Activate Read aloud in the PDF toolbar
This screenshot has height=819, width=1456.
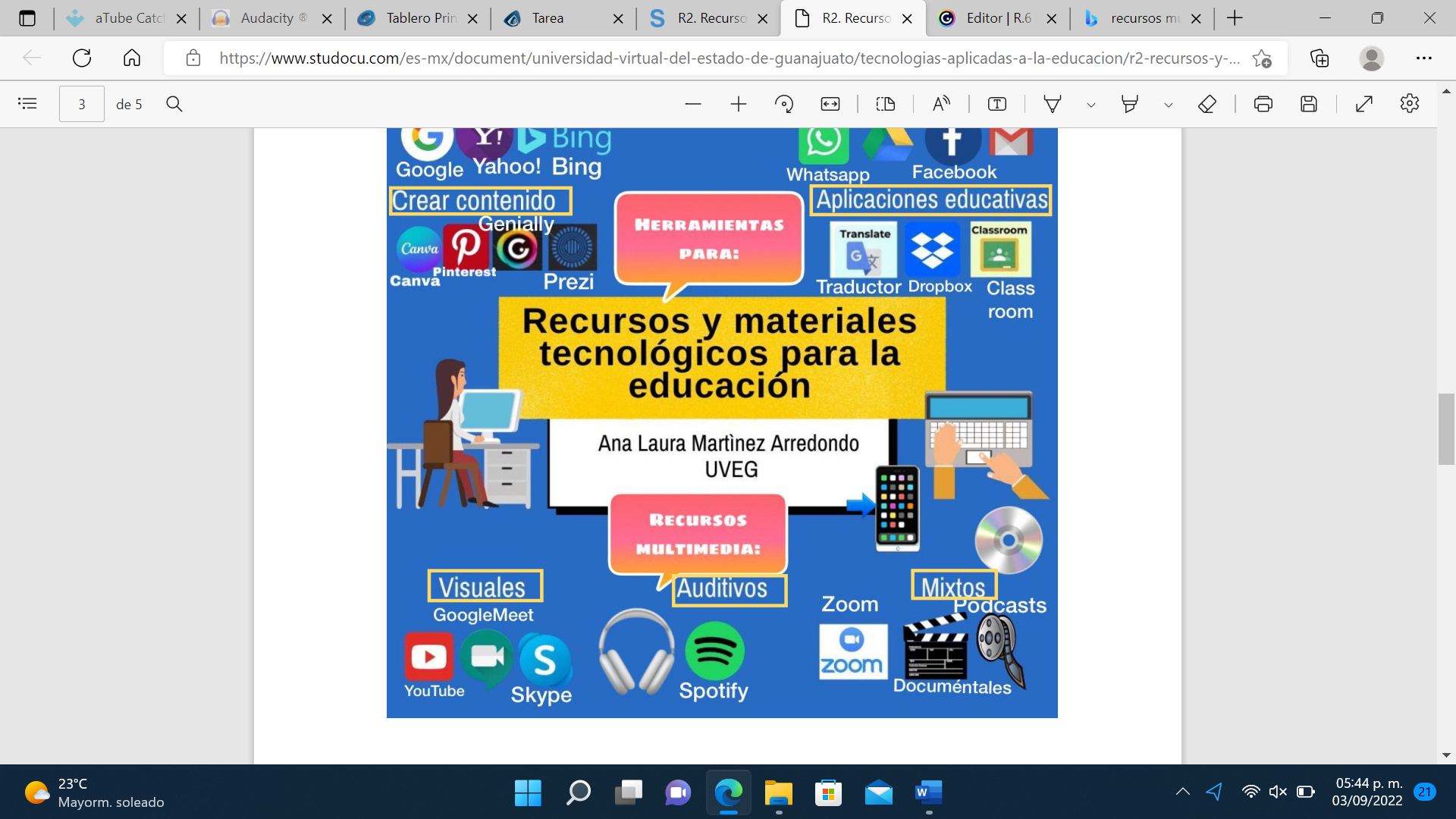941,104
